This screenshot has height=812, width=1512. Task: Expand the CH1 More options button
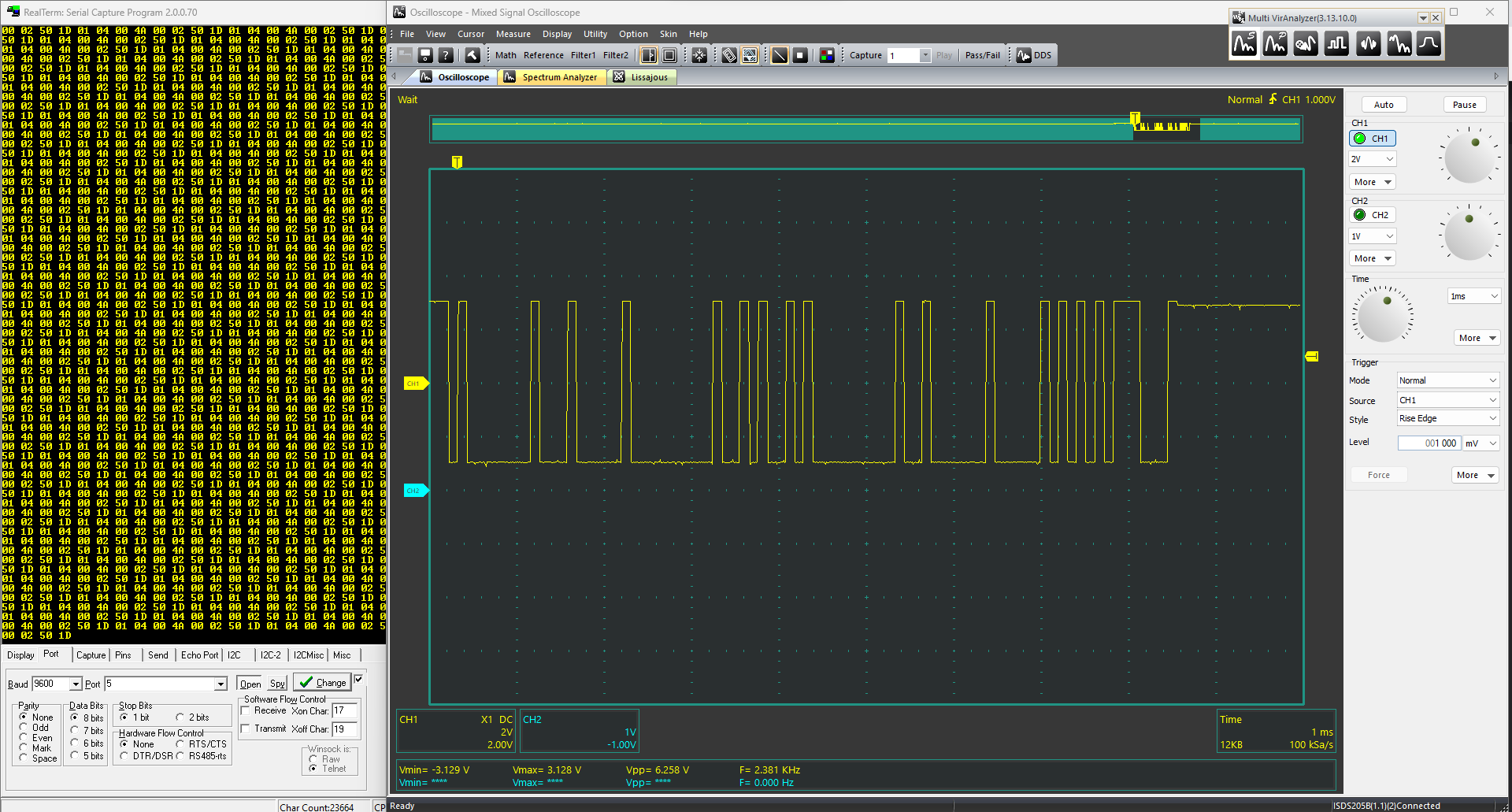tap(1373, 182)
